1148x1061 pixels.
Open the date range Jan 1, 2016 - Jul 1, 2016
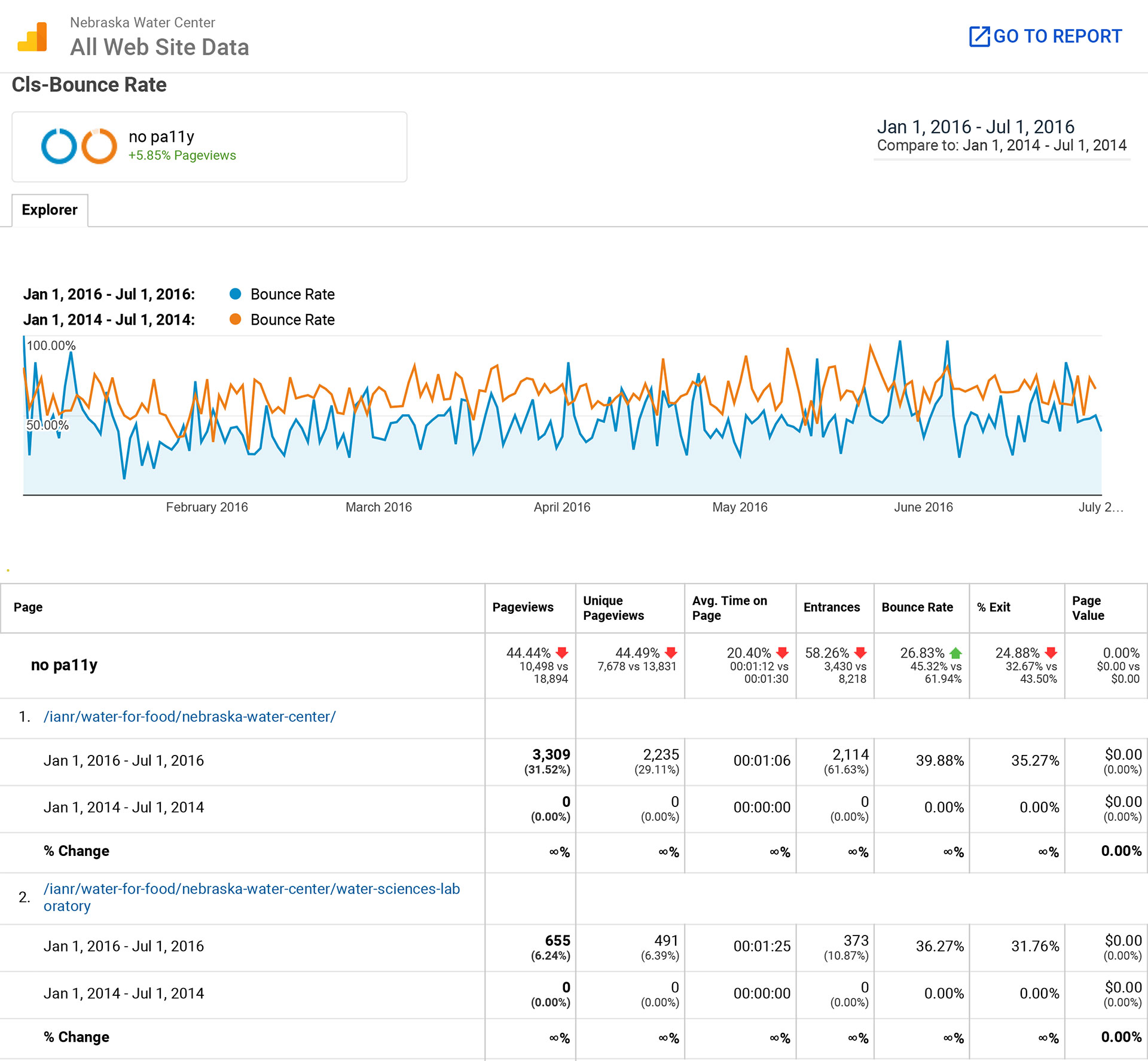[x=975, y=127]
